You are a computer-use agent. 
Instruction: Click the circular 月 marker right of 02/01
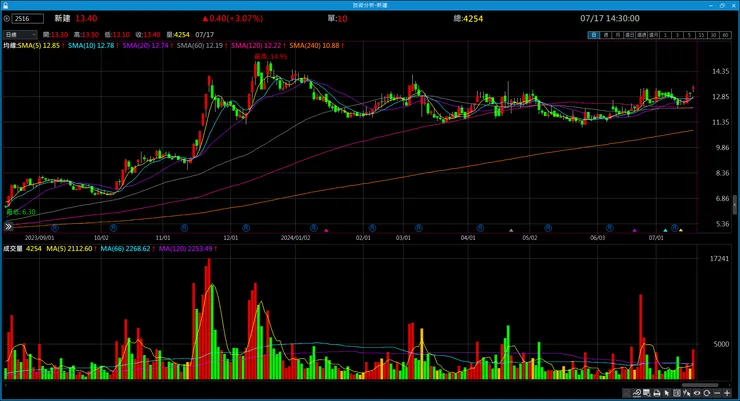click(x=372, y=228)
